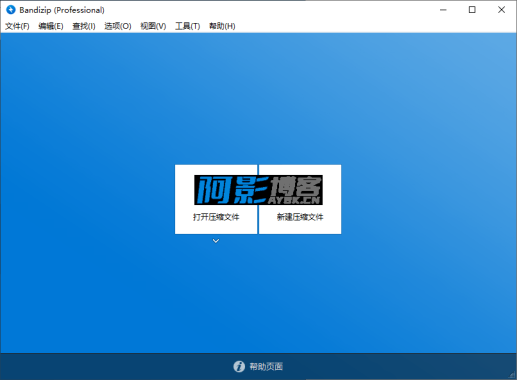The height and width of the screenshot is (380, 517).
Task: Click the info icon beside 帮助页面
Action: (x=239, y=366)
